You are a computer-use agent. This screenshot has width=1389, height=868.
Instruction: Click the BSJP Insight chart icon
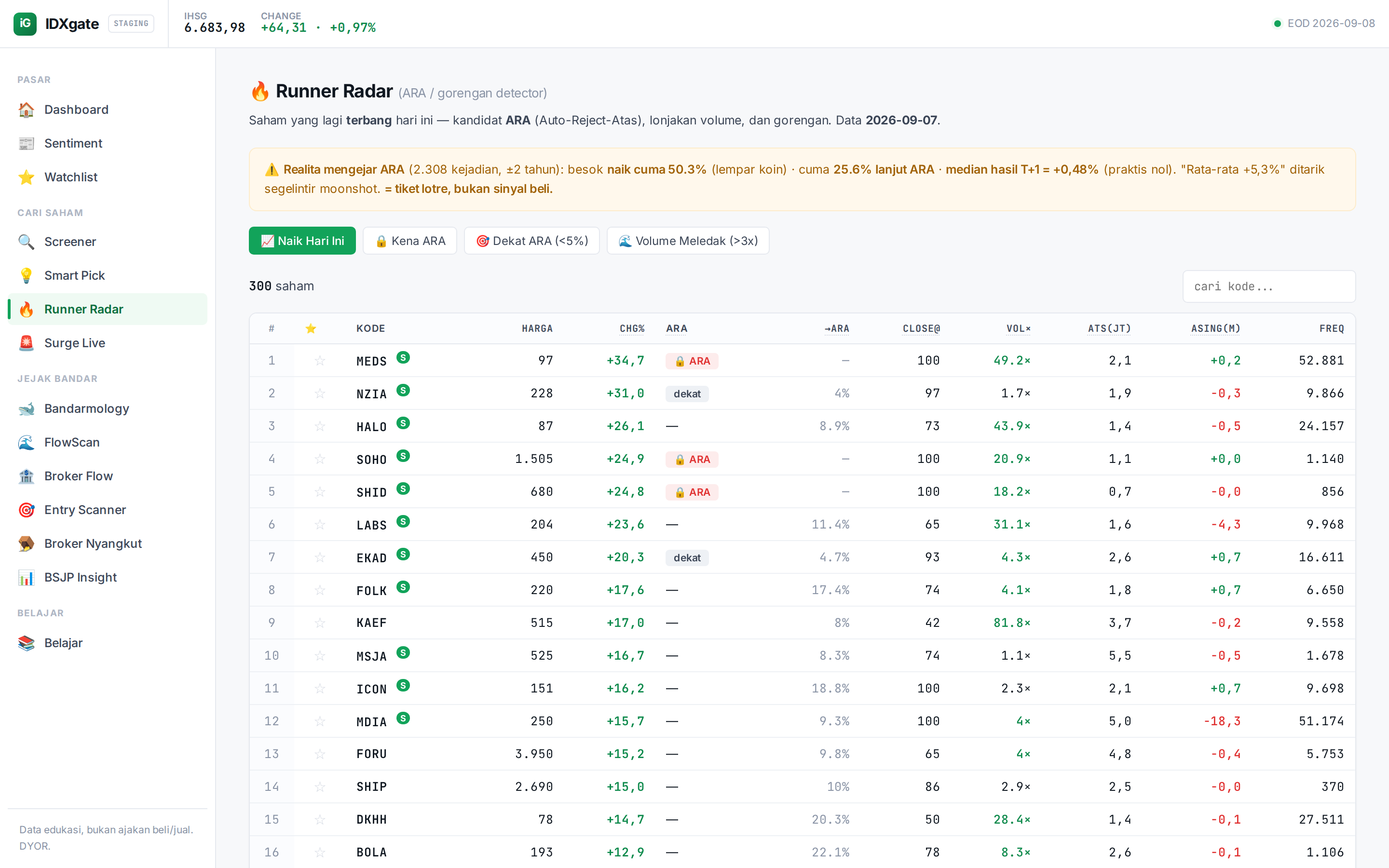click(27, 578)
